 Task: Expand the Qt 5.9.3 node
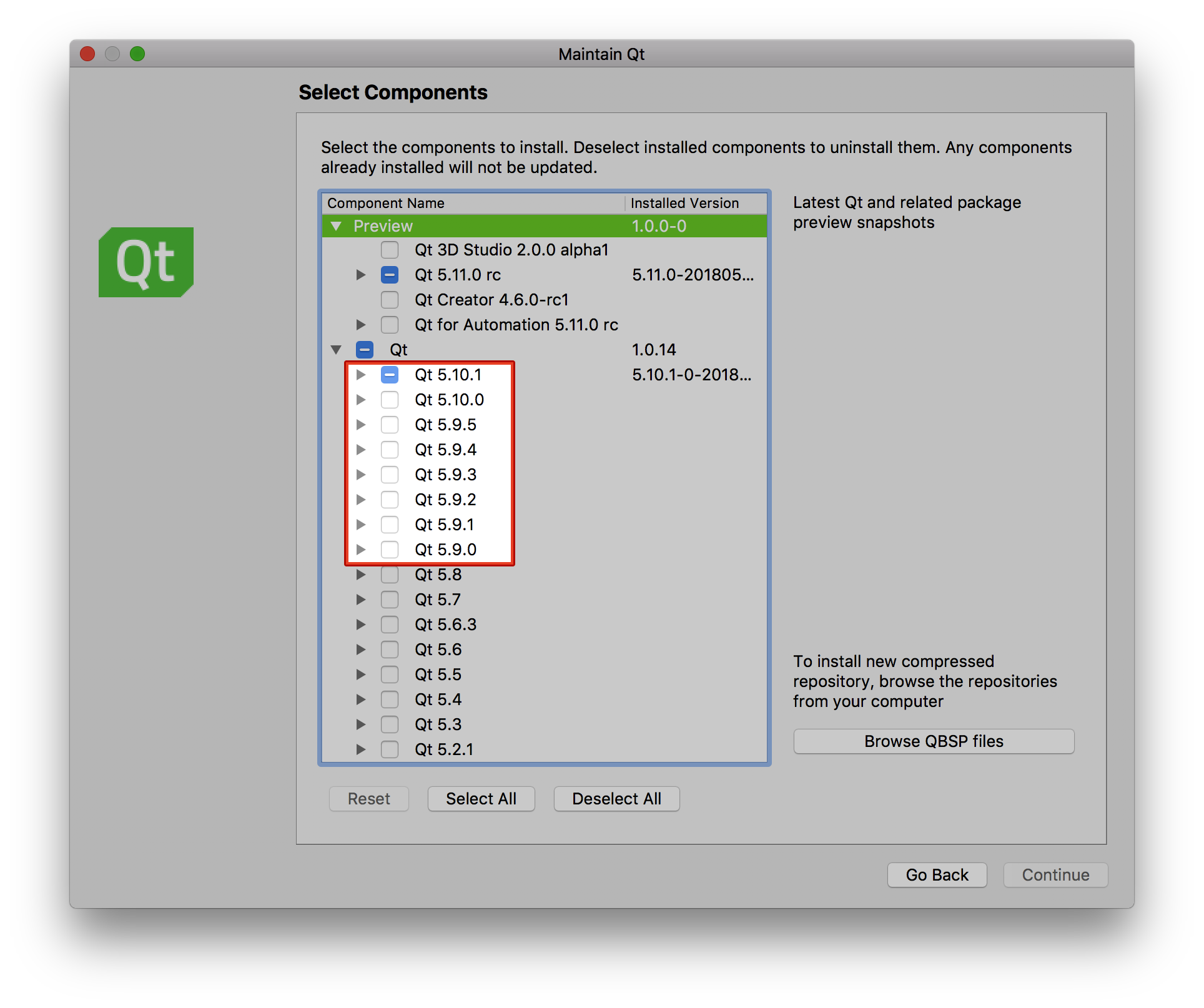[361, 475]
